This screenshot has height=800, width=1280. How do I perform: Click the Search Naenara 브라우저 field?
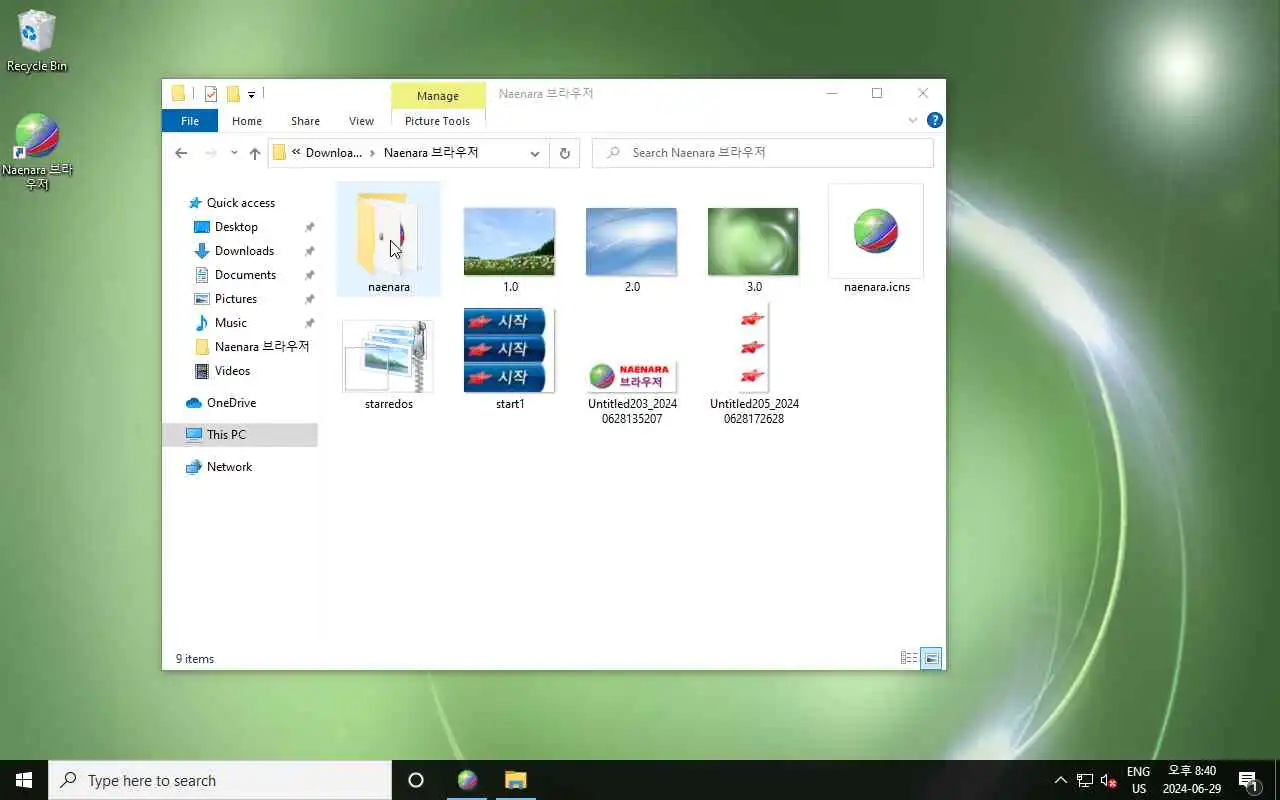point(763,153)
